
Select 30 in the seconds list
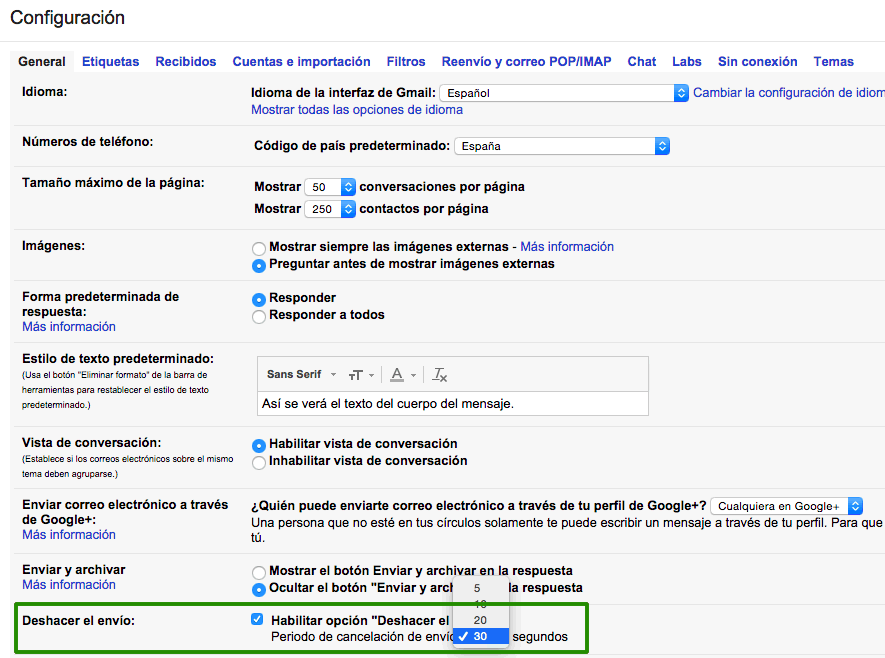coord(480,636)
